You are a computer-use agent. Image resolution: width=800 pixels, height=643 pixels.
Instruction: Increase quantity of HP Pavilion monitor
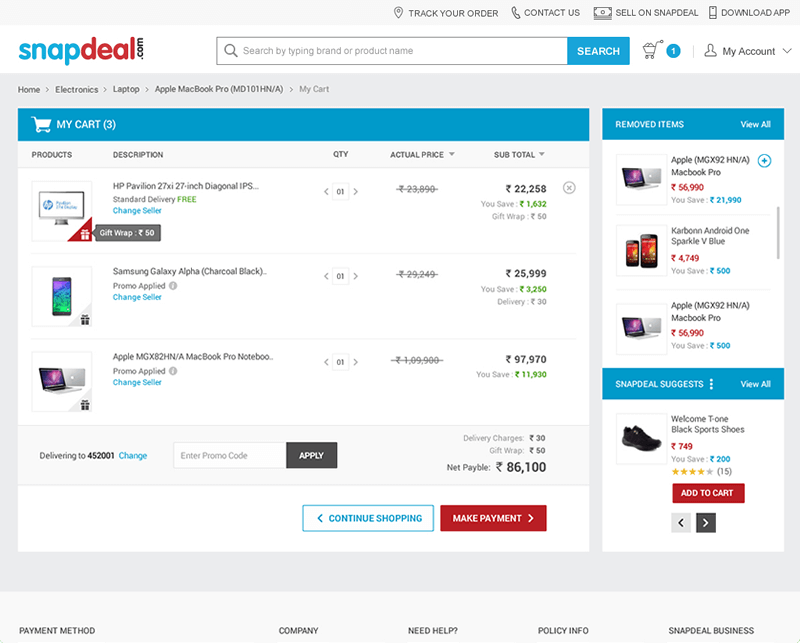[x=356, y=192]
